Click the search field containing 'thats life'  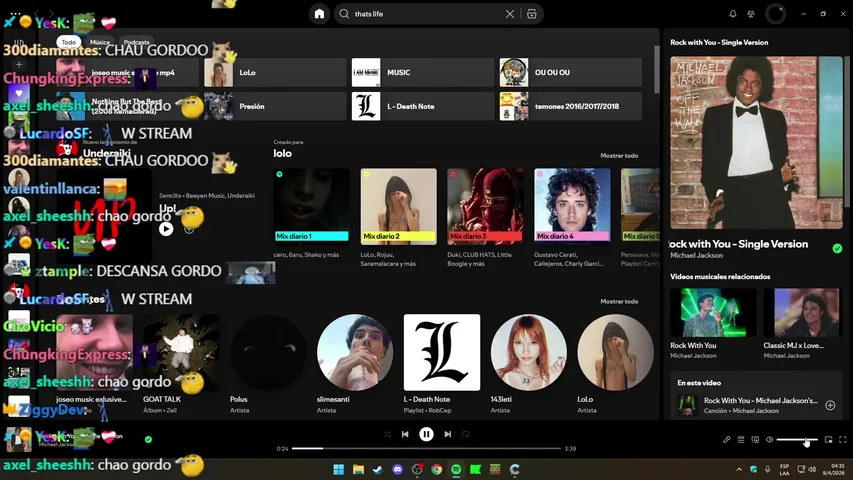[x=424, y=14]
